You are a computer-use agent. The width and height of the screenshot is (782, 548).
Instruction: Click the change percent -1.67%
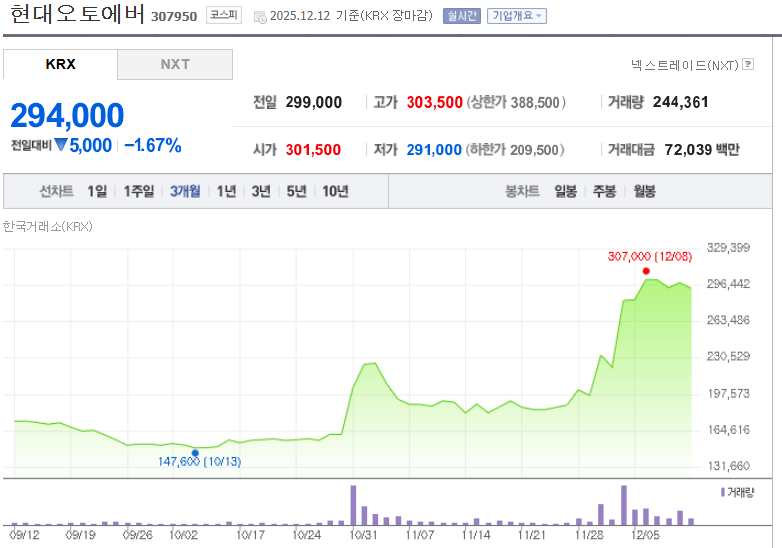pos(153,146)
